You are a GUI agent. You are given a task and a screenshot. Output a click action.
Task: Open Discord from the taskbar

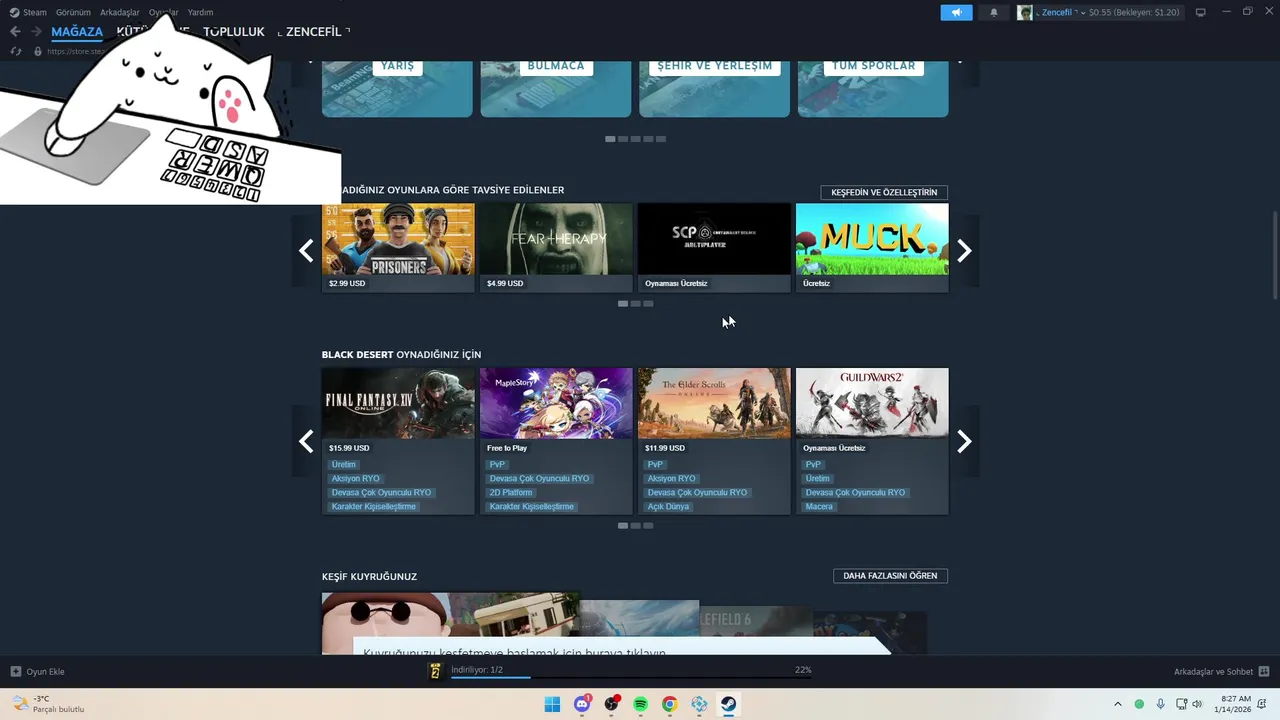click(x=582, y=704)
